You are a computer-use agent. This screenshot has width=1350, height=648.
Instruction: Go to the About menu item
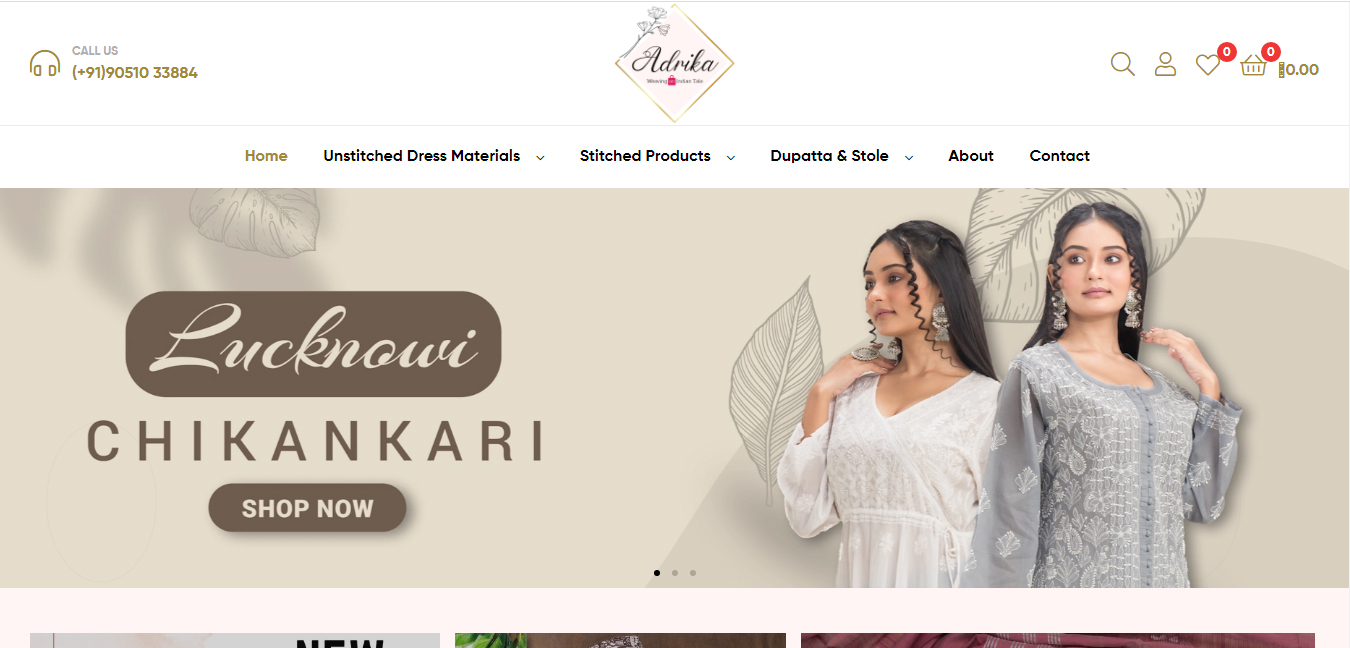tap(971, 156)
